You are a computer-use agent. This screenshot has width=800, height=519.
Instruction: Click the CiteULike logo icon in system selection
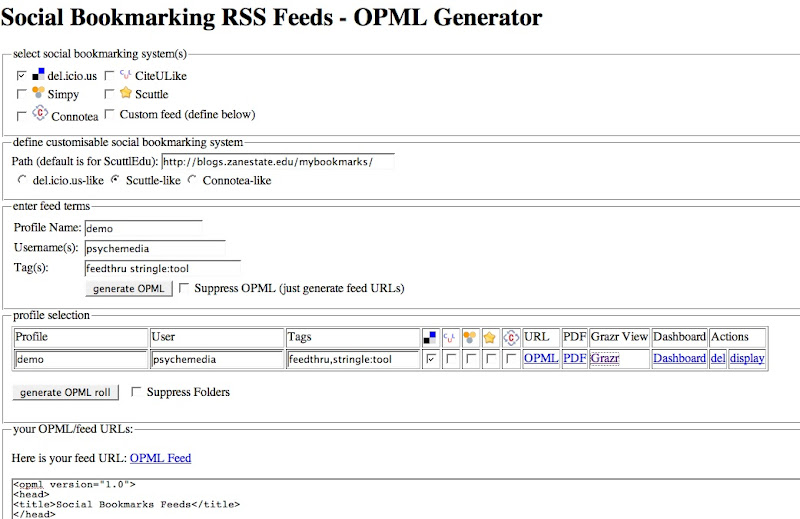click(126, 75)
